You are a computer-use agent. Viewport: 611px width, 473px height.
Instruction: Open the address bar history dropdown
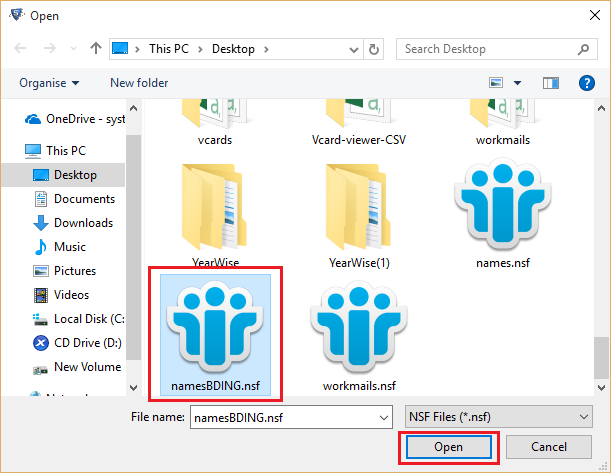[x=353, y=49]
